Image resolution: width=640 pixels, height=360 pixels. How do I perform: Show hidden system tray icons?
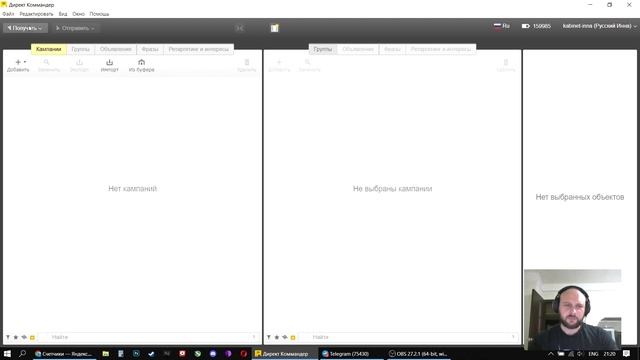551,354
